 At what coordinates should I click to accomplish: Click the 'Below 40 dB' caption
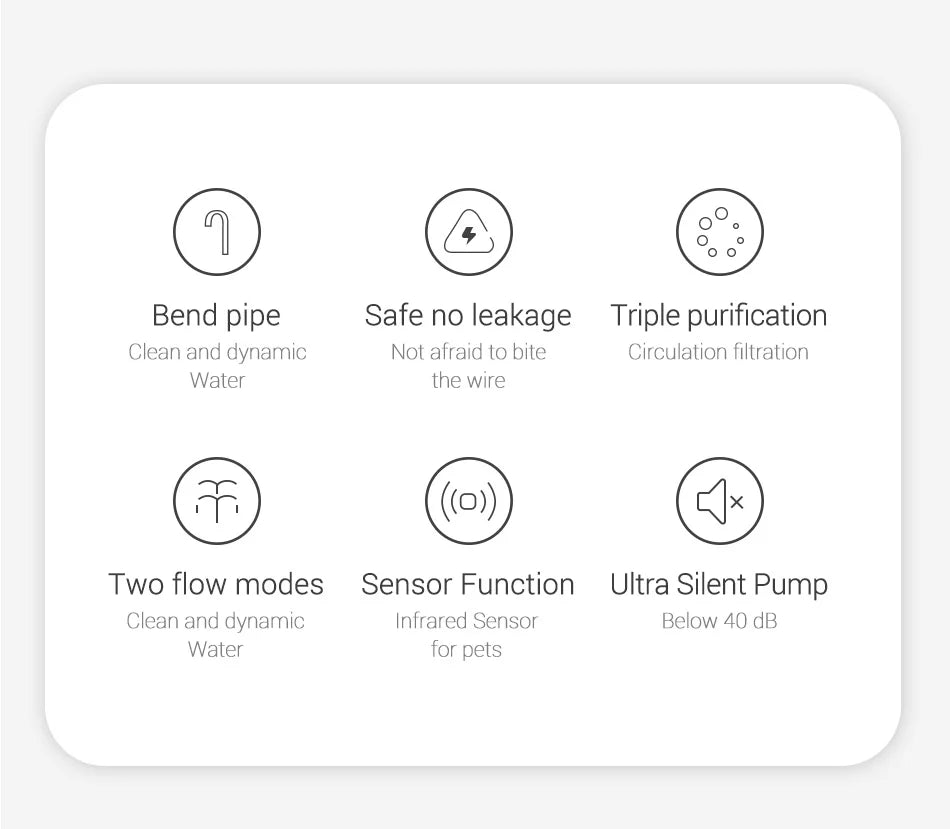(719, 621)
